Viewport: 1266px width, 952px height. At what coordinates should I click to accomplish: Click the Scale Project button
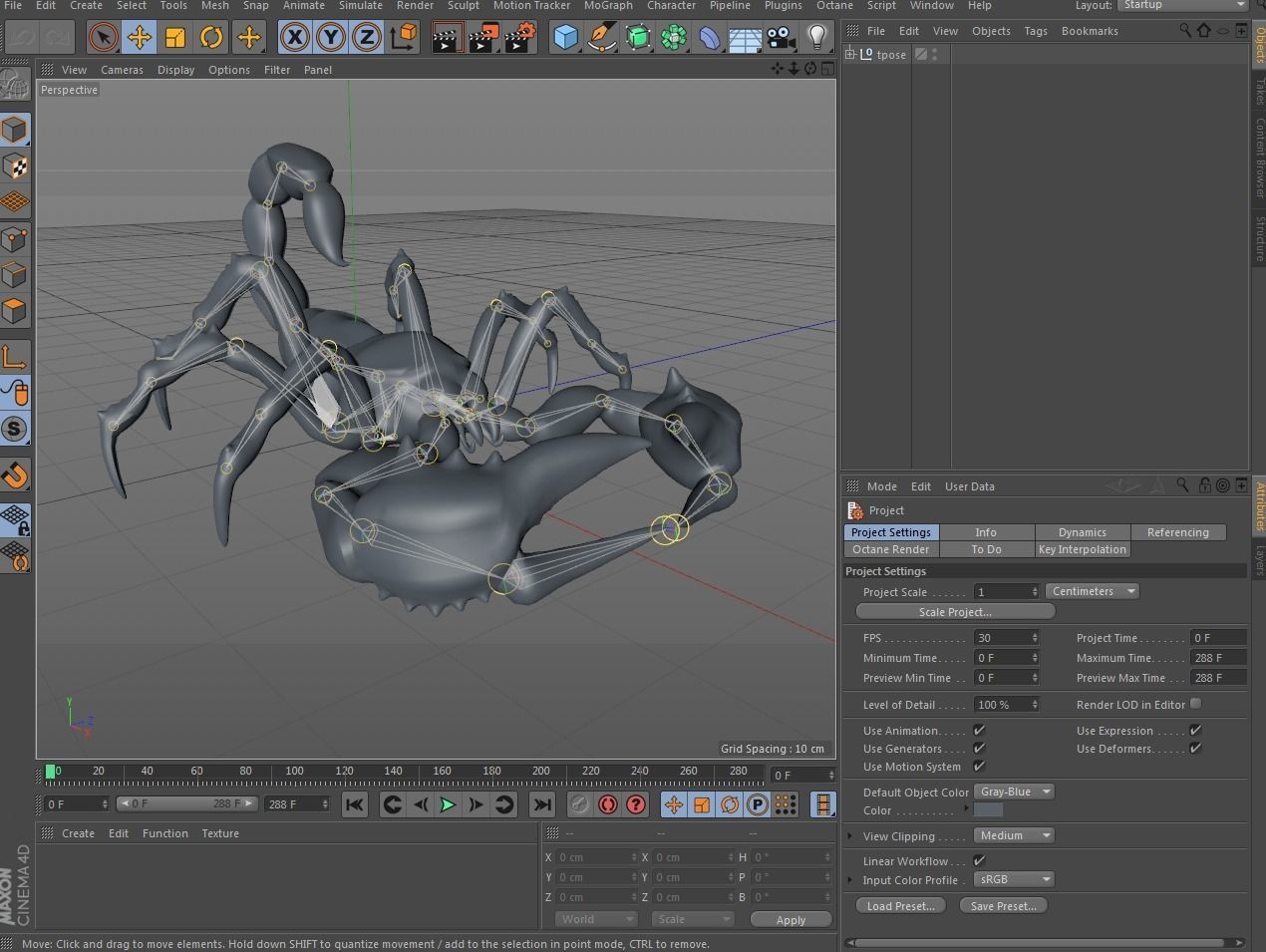point(955,612)
